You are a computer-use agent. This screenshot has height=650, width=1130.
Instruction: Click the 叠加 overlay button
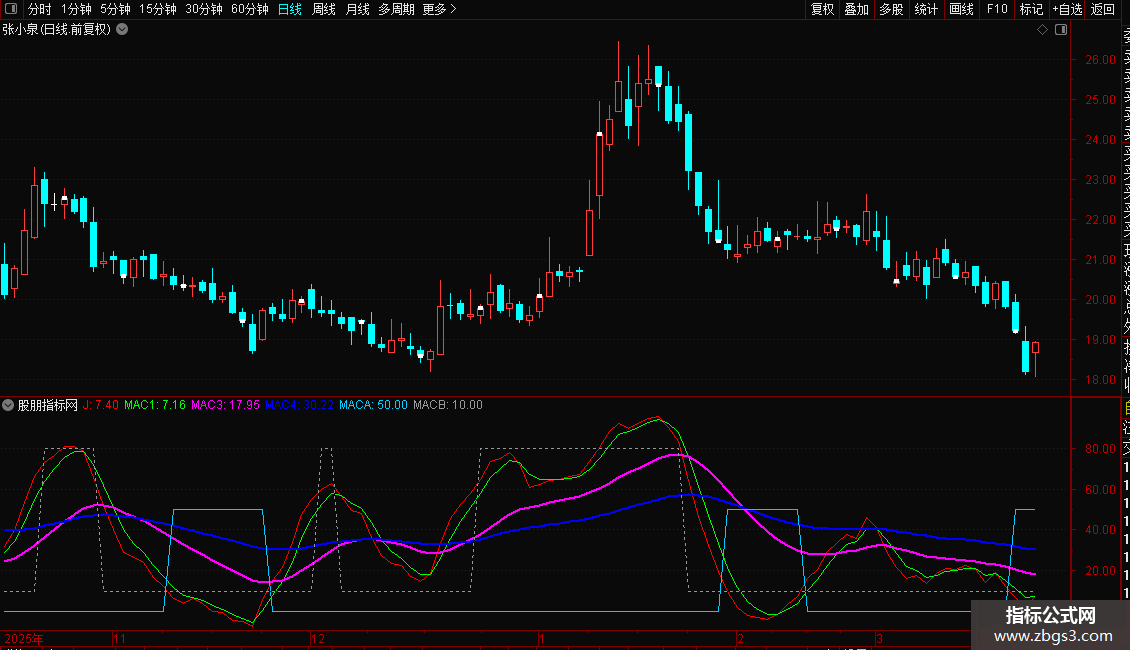[856, 9]
